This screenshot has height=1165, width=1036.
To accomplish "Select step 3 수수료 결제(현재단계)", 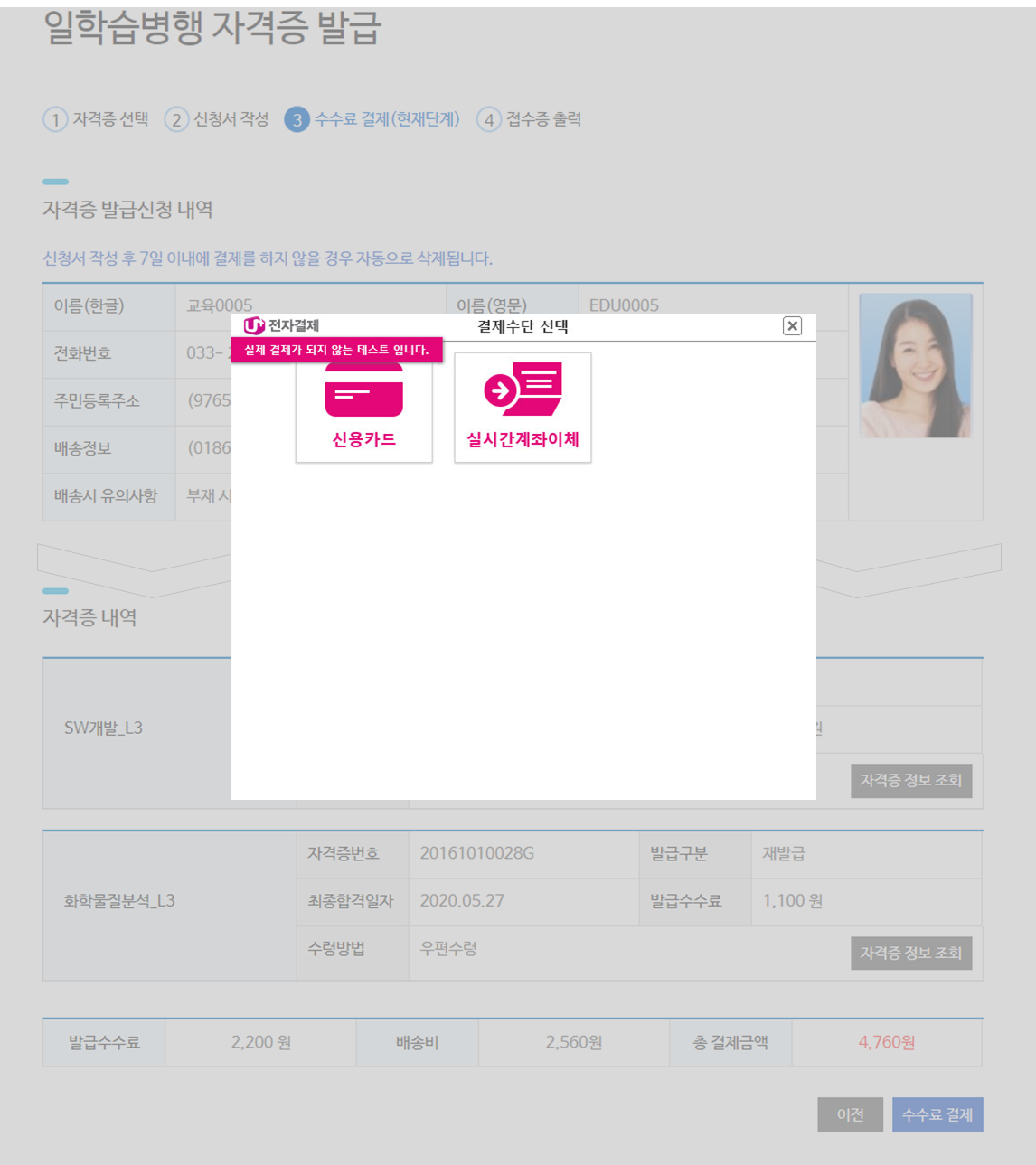I will point(372,119).
